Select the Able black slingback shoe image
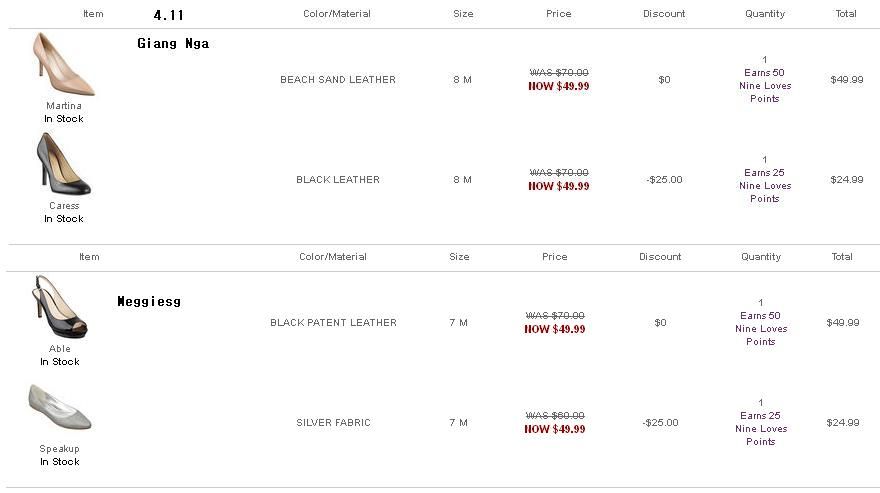The width and height of the screenshot is (880, 493). pos(60,308)
